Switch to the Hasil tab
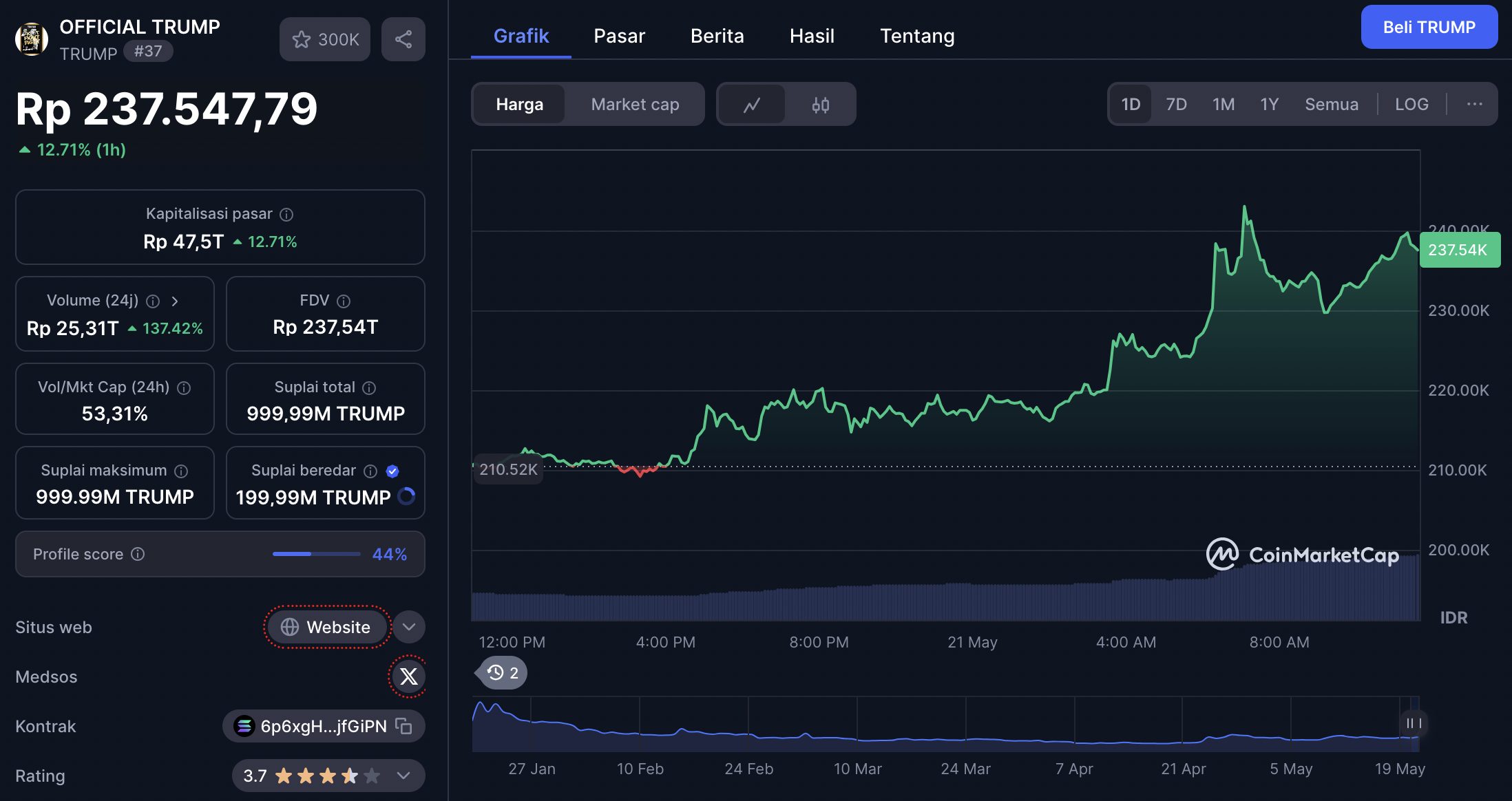Viewport: 1512px width, 801px height. coord(812,36)
